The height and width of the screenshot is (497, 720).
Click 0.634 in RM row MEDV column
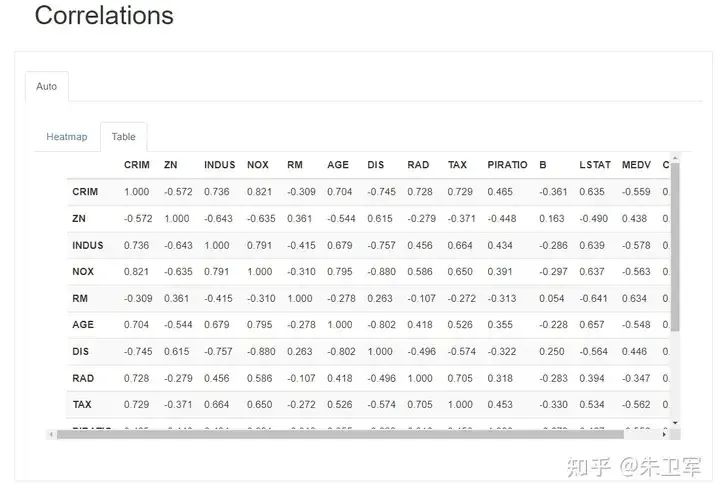634,299
